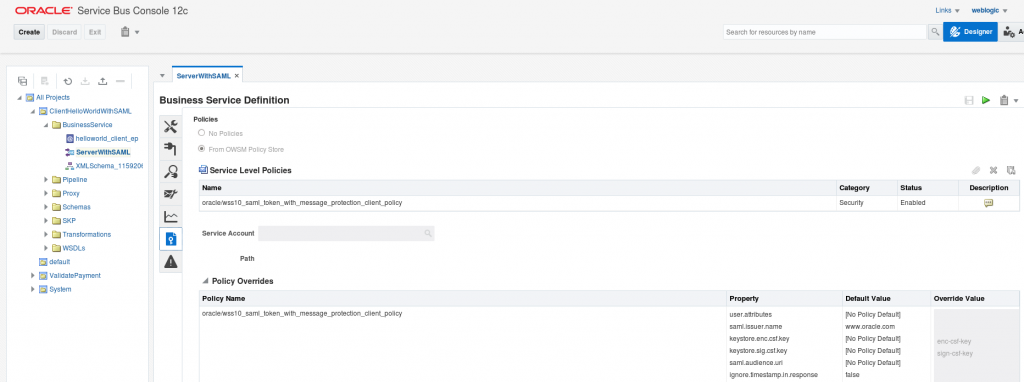The width and height of the screenshot is (1024, 382).
Task: Click the refresh icon in project toolbar
Action: (x=68, y=81)
